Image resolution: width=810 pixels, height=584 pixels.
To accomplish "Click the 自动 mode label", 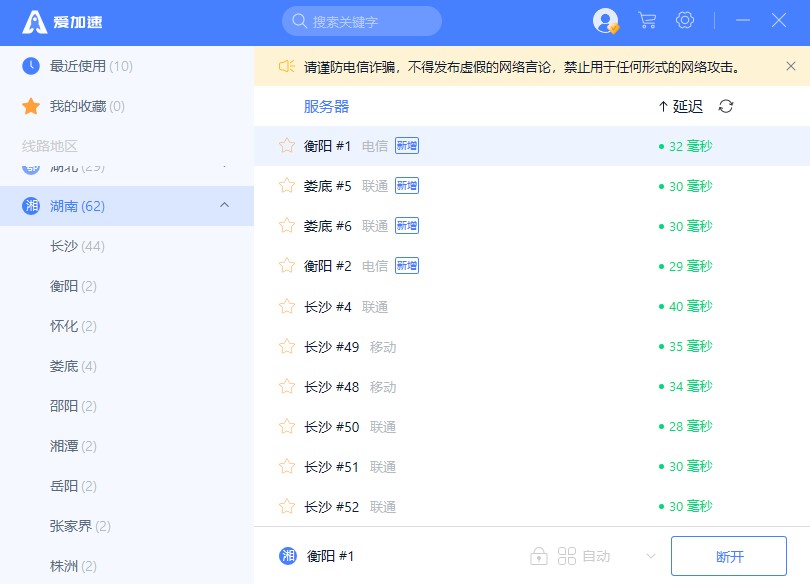I will pyautogui.click(x=597, y=556).
